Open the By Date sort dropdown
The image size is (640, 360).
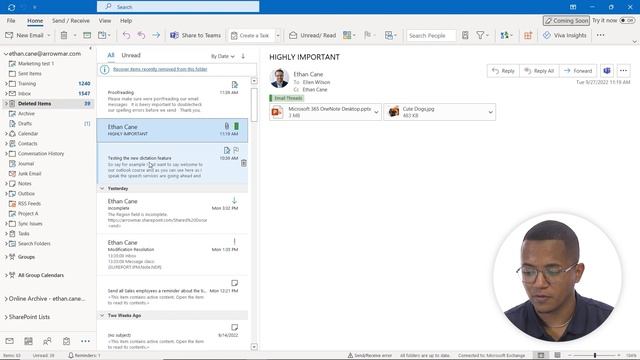pos(222,56)
